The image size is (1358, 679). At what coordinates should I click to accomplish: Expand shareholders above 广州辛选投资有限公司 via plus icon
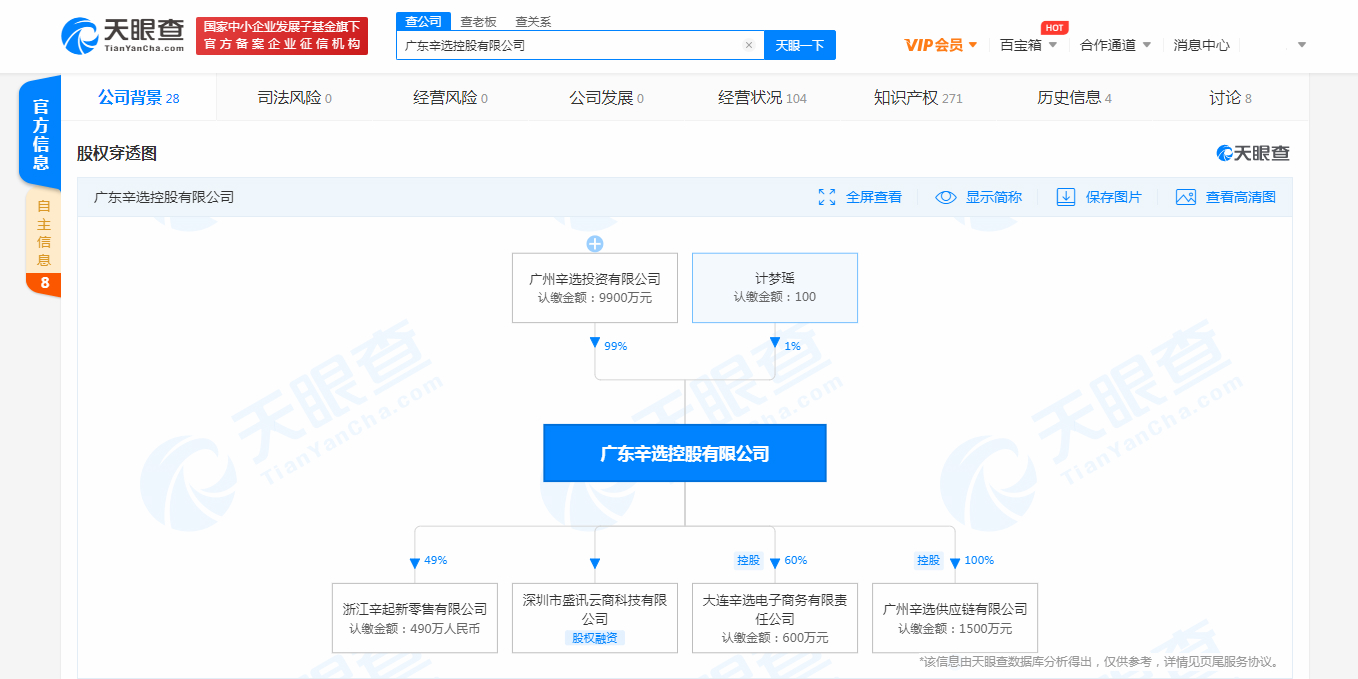click(595, 242)
